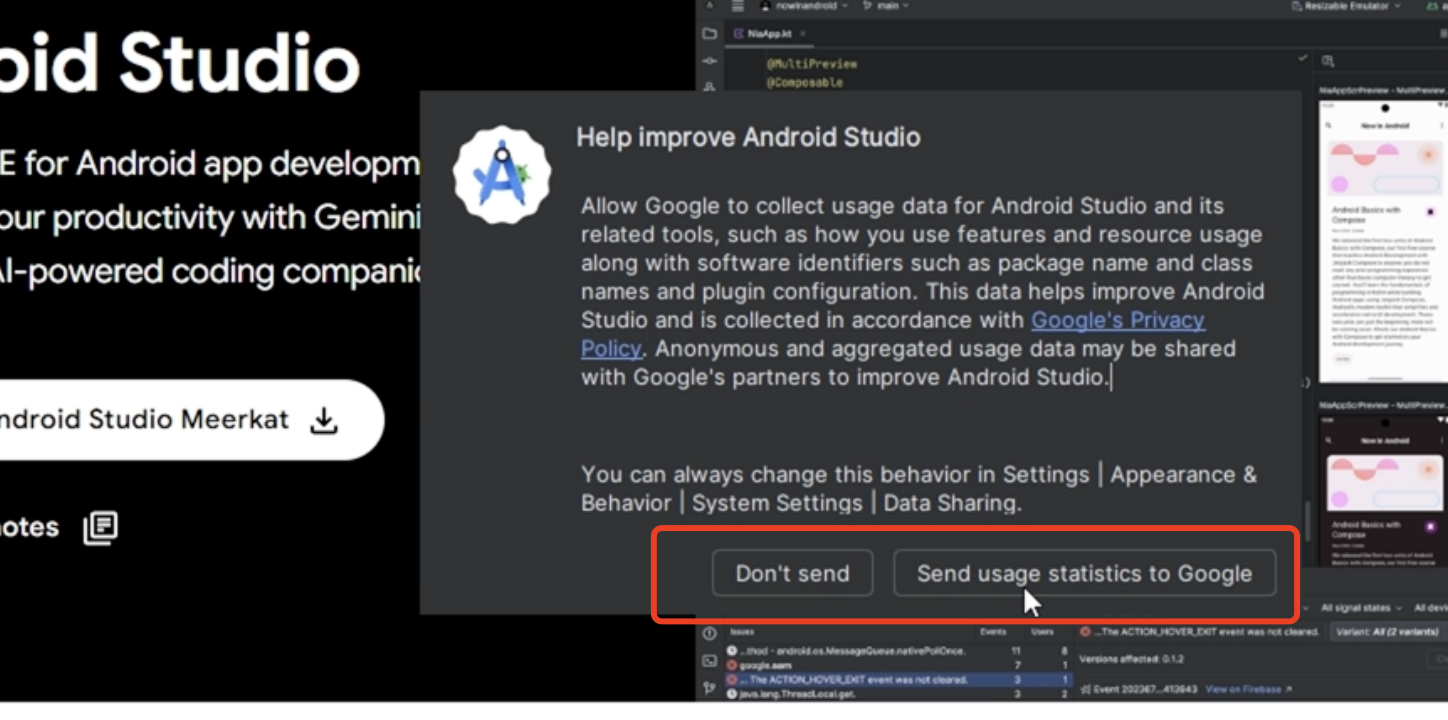Open the release notes document icon
1448x720 pixels.
(x=100, y=527)
